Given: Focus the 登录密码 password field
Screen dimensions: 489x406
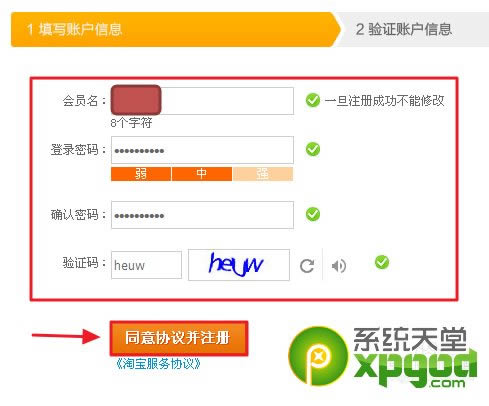Looking at the screenshot, I should 202,150.
